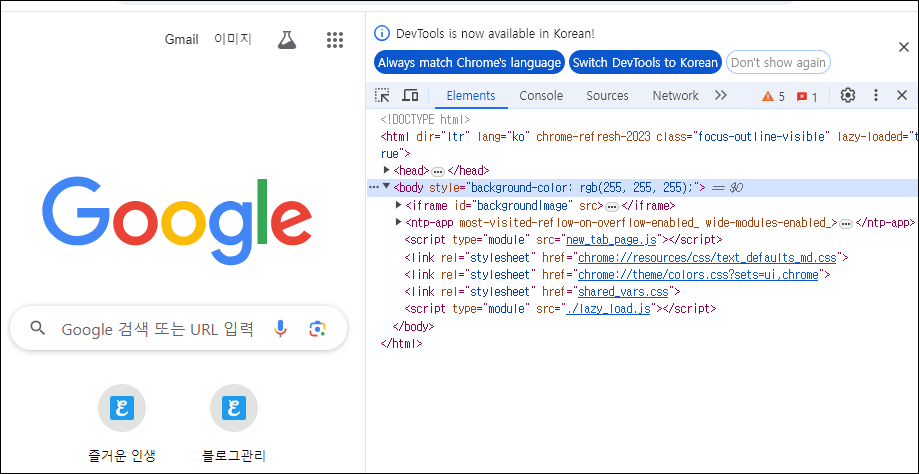The height and width of the screenshot is (474, 919).
Task: Expand the iframe backgroundImage node
Action: [399, 205]
